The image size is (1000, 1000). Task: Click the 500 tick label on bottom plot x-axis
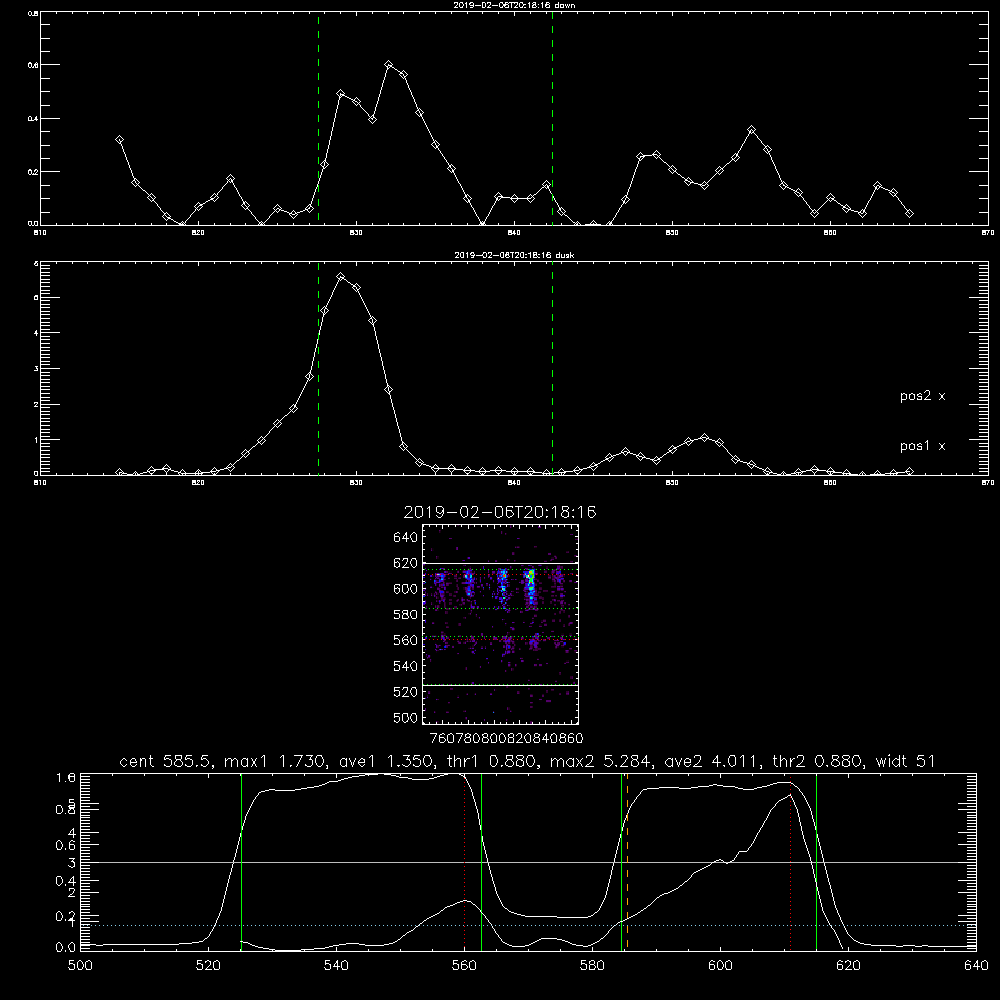point(80,966)
